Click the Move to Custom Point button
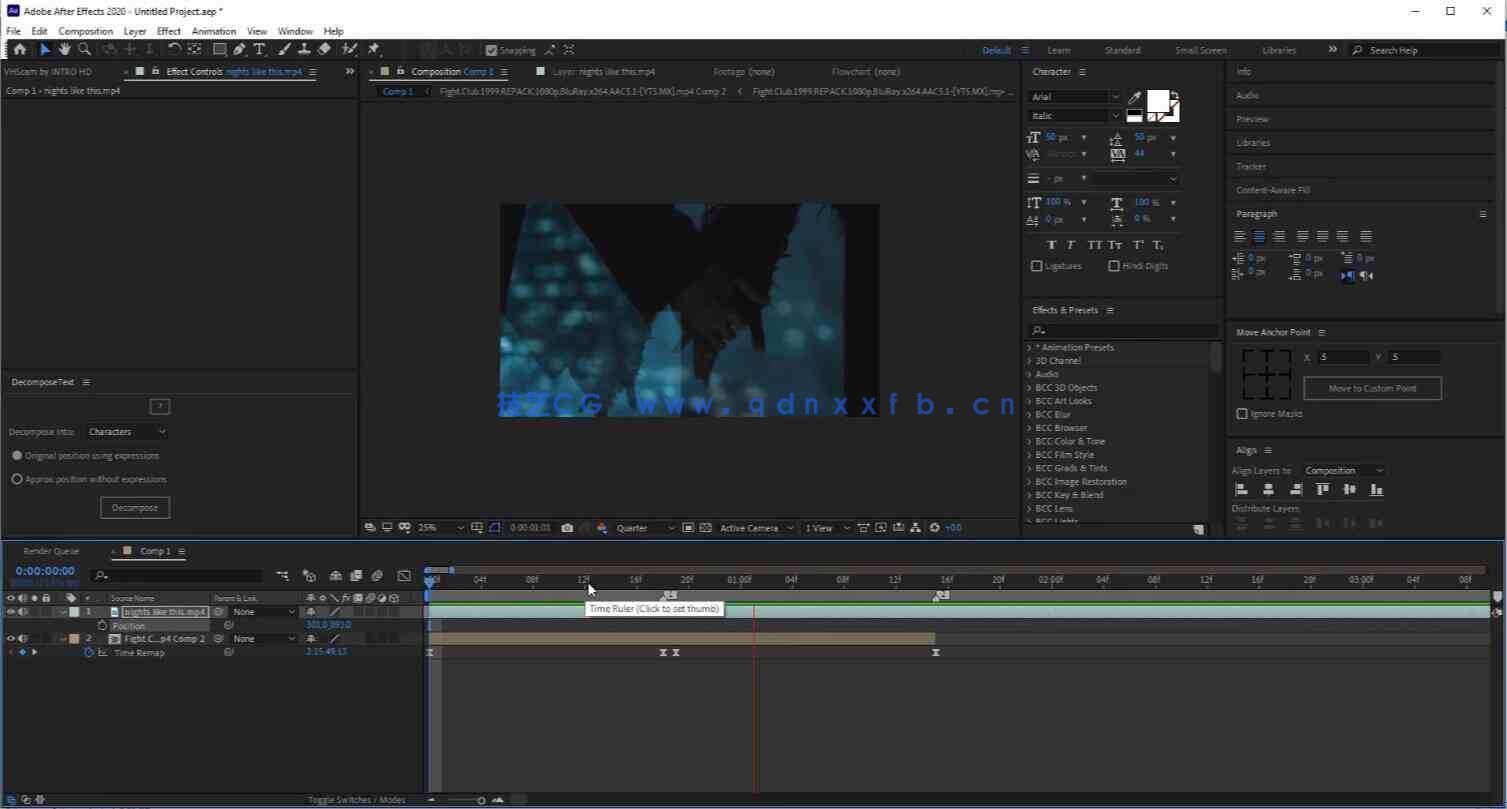Image resolution: width=1507 pixels, height=809 pixels. [1372, 388]
